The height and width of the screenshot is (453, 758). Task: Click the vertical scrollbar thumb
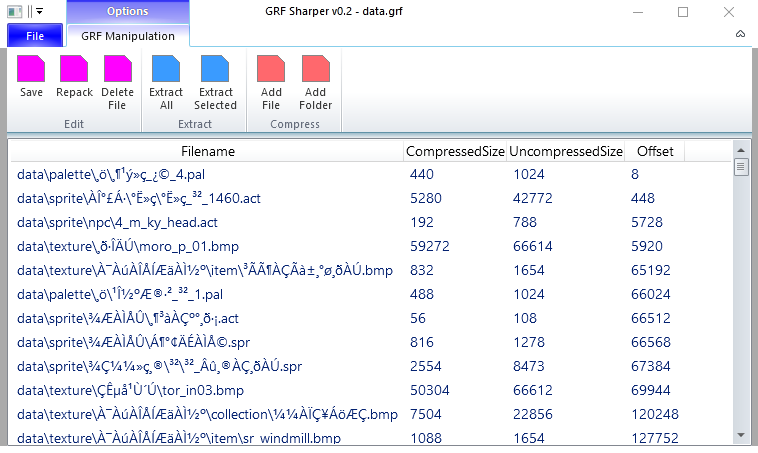click(x=741, y=167)
